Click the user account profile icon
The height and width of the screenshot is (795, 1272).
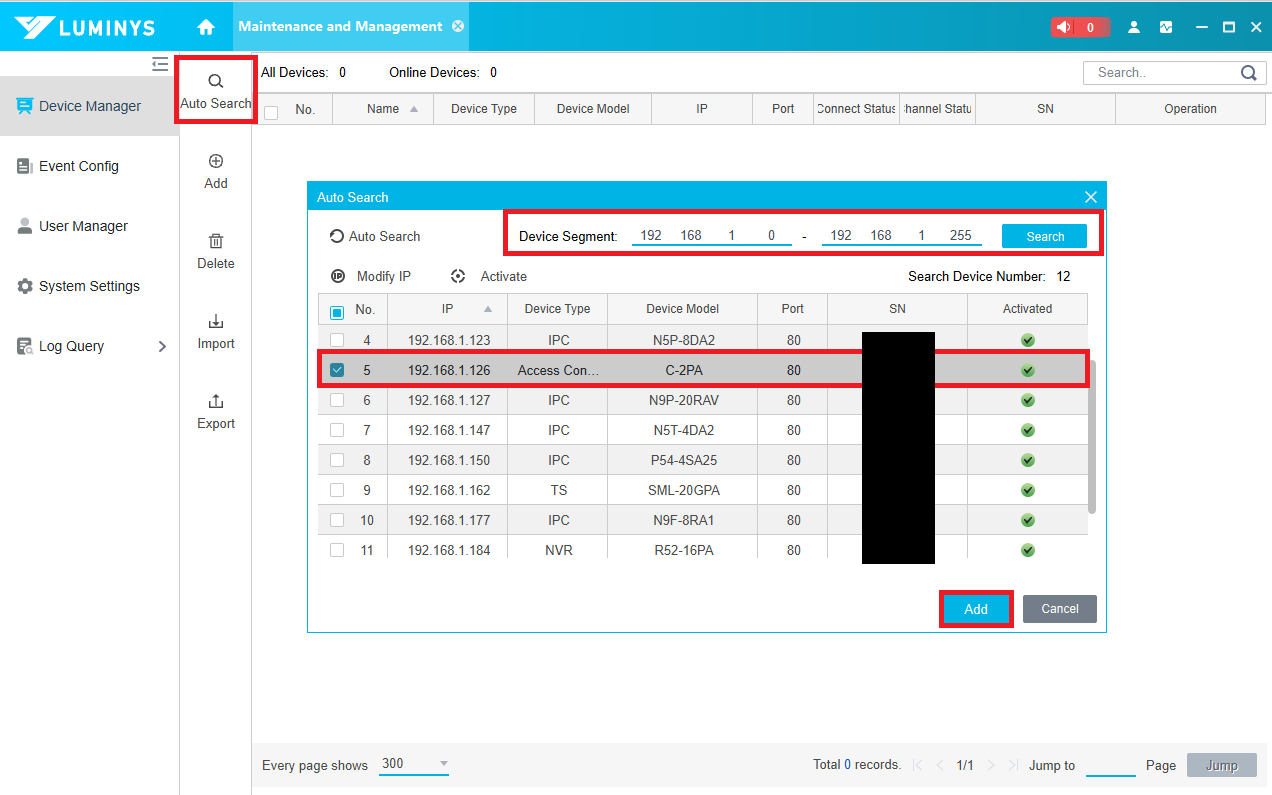[1134, 27]
